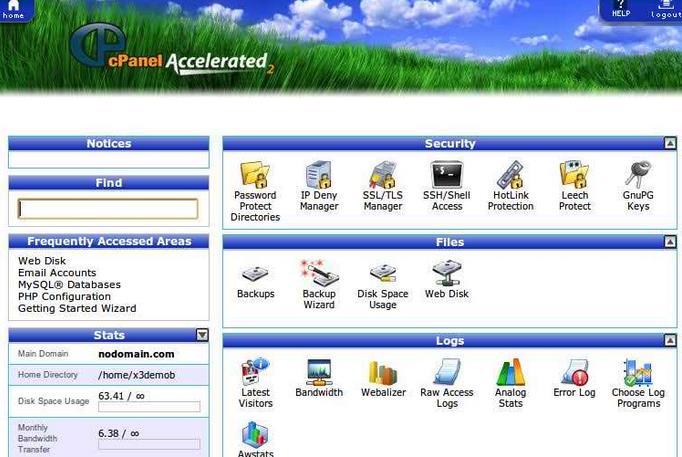Open the Bandwidth log
The image size is (682, 457).
click(x=319, y=378)
